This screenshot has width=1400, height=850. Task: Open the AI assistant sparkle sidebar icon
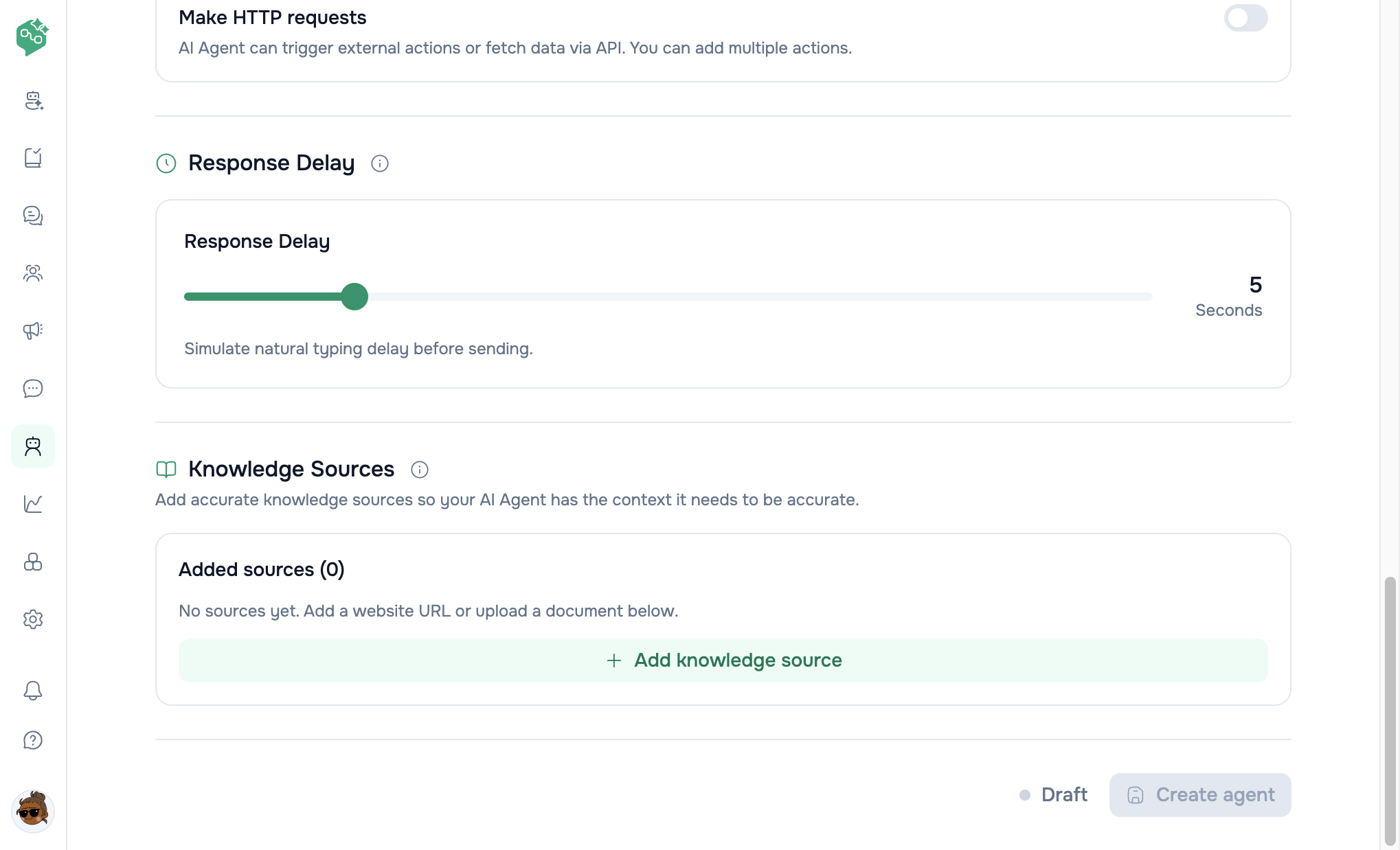(33, 101)
